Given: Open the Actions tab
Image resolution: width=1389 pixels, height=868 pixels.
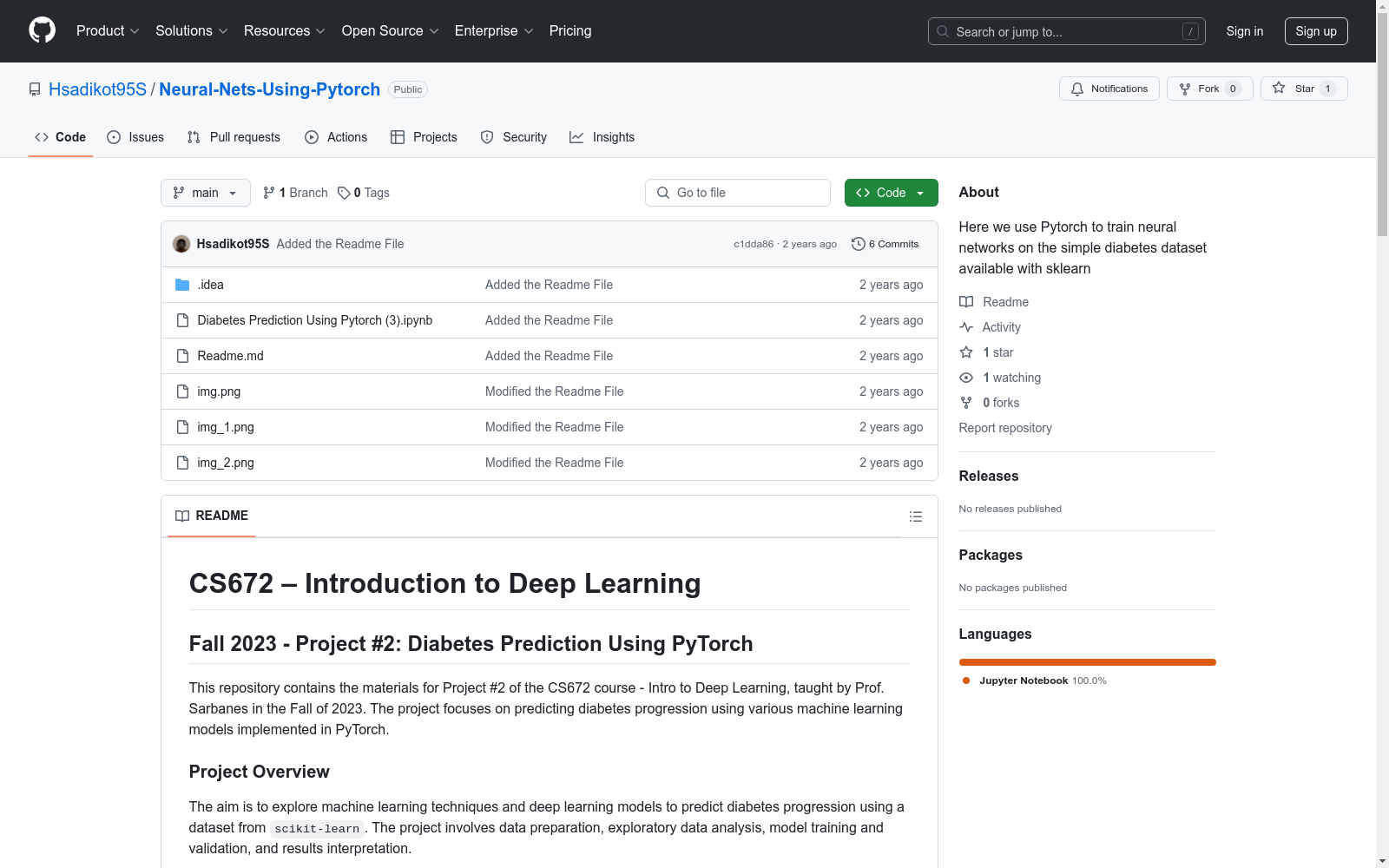Looking at the screenshot, I should [x=336, y=137].
